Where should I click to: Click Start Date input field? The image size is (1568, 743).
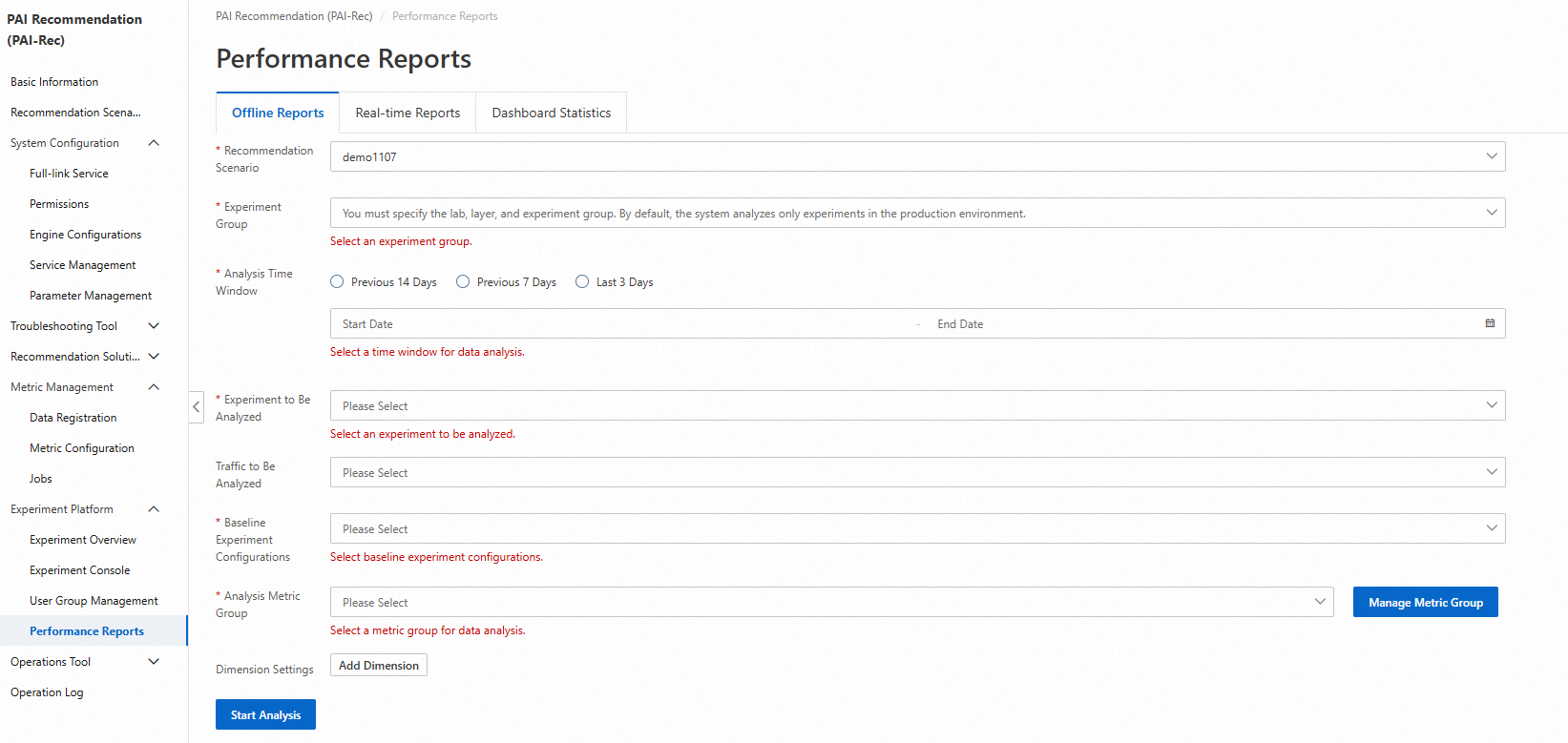click(x=620, y=323)
